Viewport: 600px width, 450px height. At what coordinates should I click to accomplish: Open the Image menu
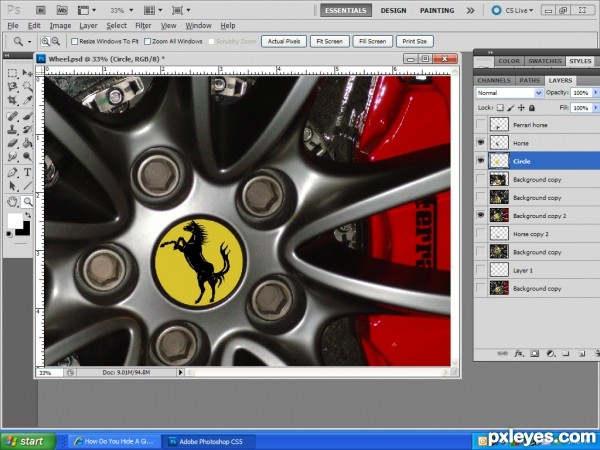(x=60, y=26)
